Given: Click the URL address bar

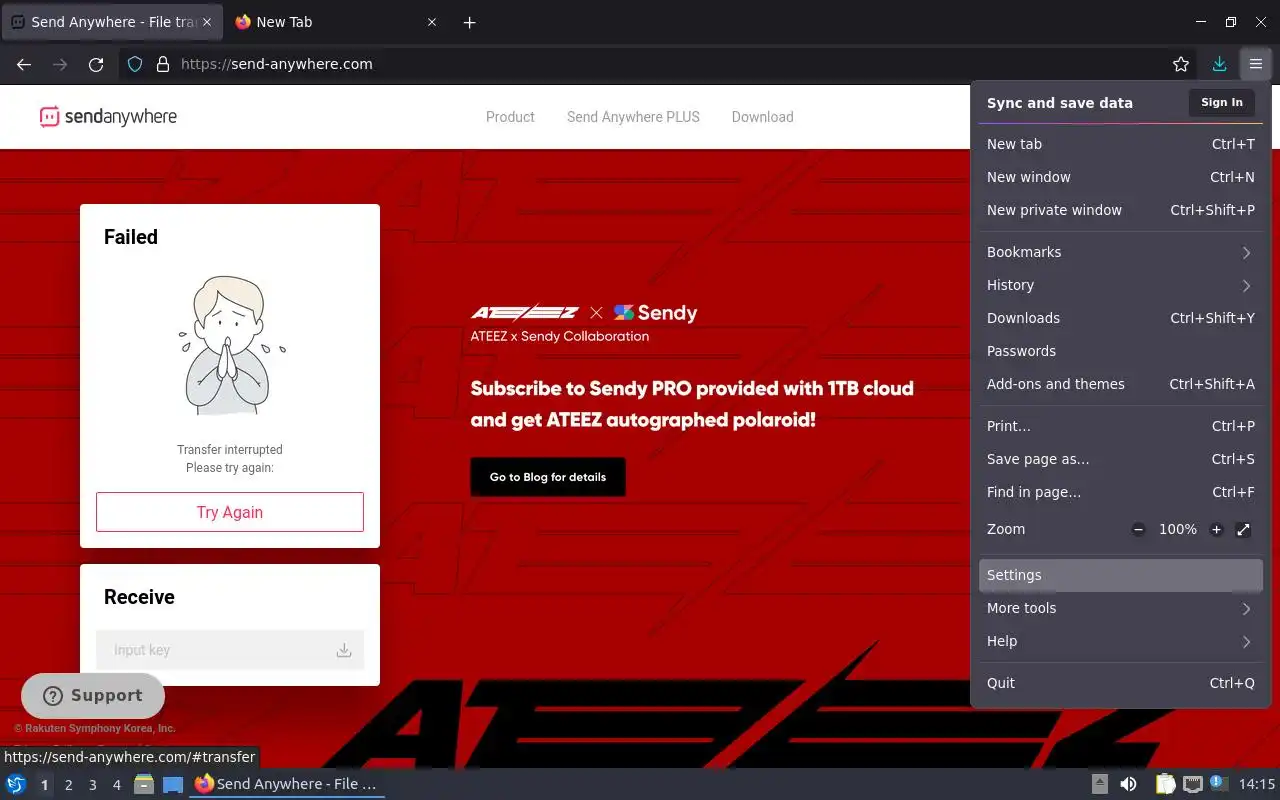Looking at the screenshot, I should pos(660,64).
